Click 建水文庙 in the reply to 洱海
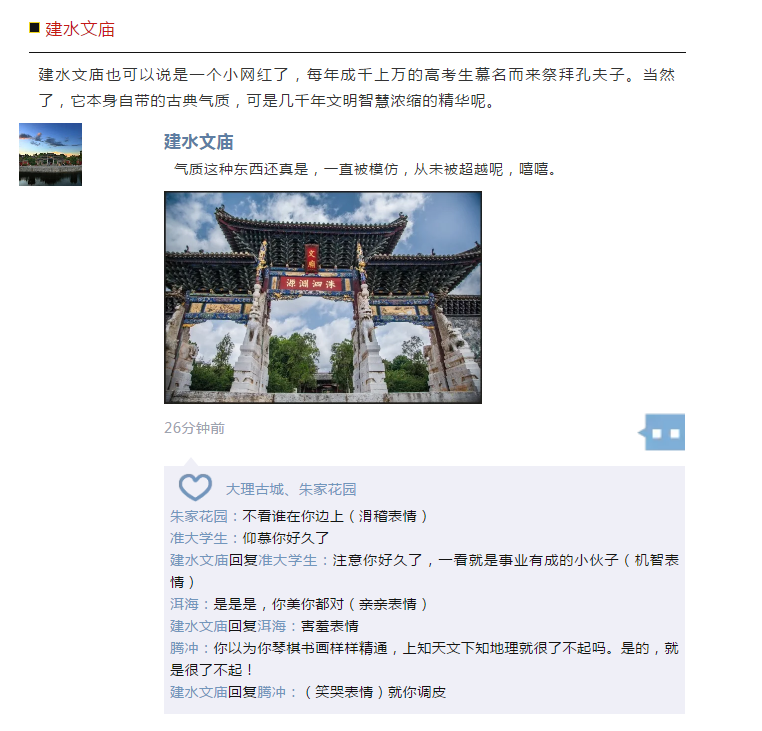The width and height of the screenshot is (762, 731). click(199, 626)
